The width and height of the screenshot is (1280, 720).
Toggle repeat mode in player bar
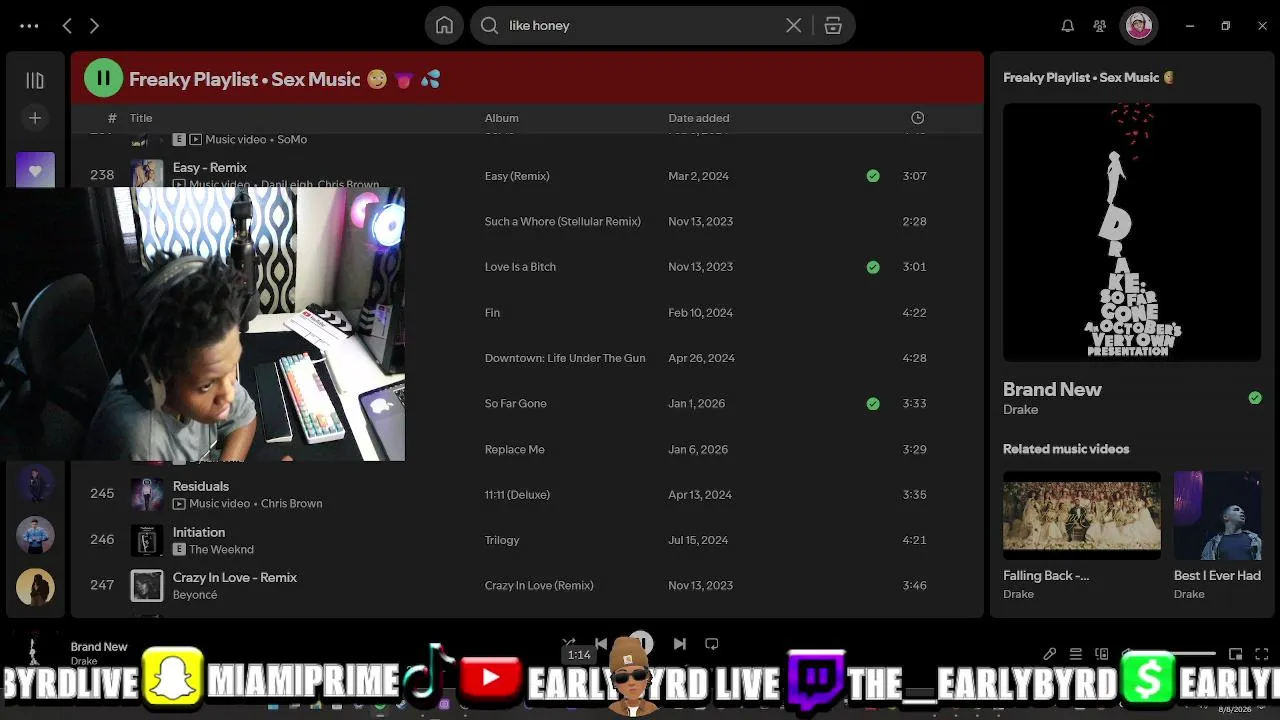click(x=712, y=644)
